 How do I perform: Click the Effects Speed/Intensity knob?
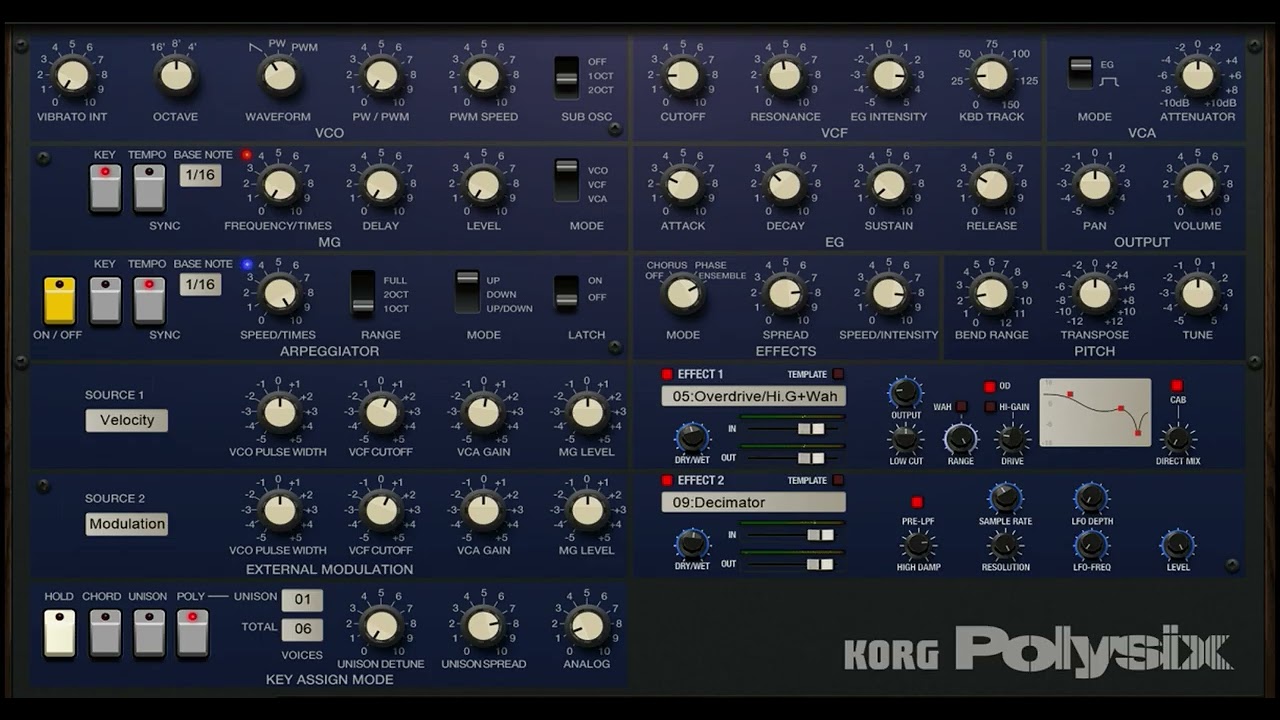(x=889, y=294)
